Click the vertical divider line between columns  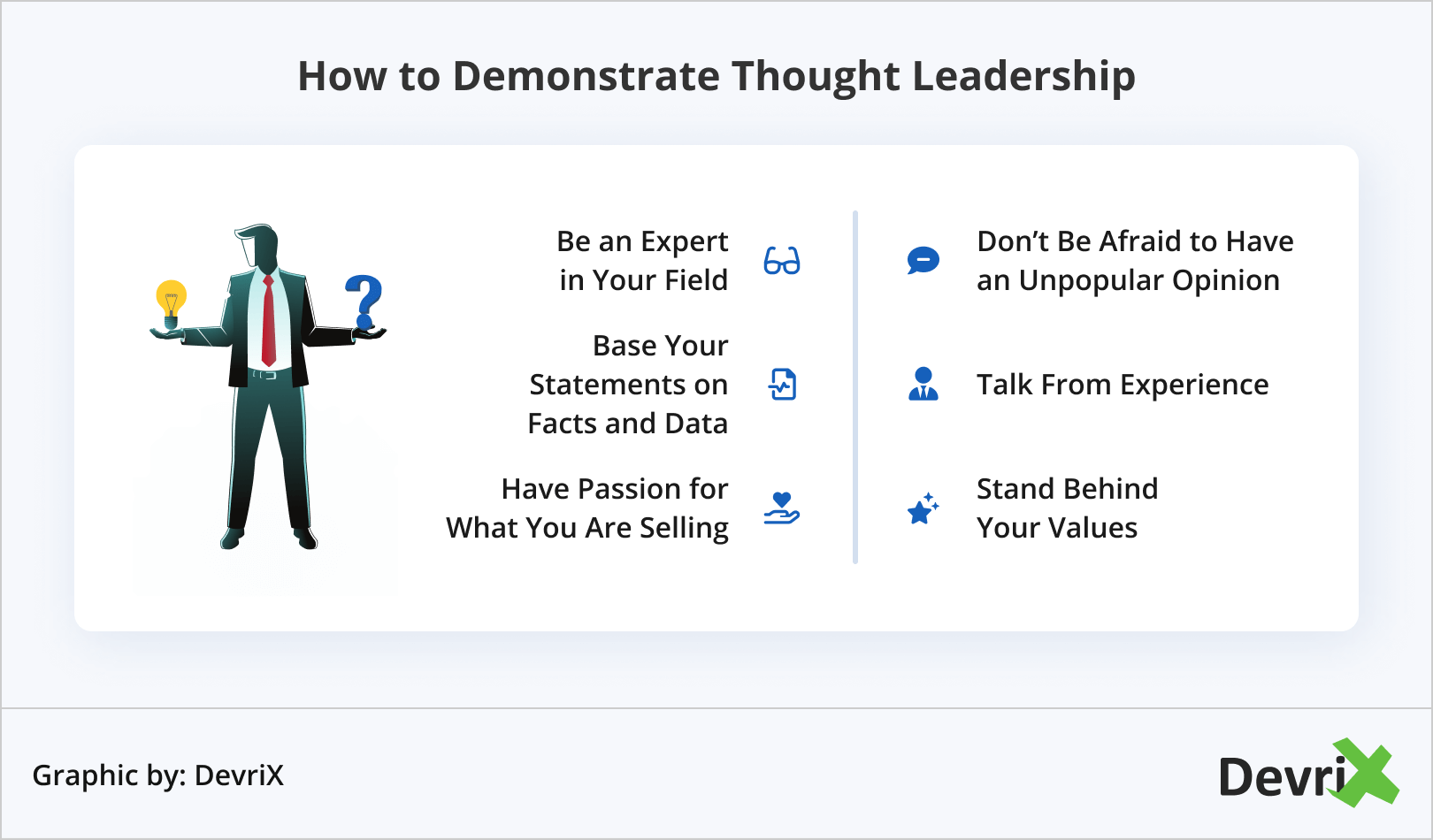click(x=855, y=387)
